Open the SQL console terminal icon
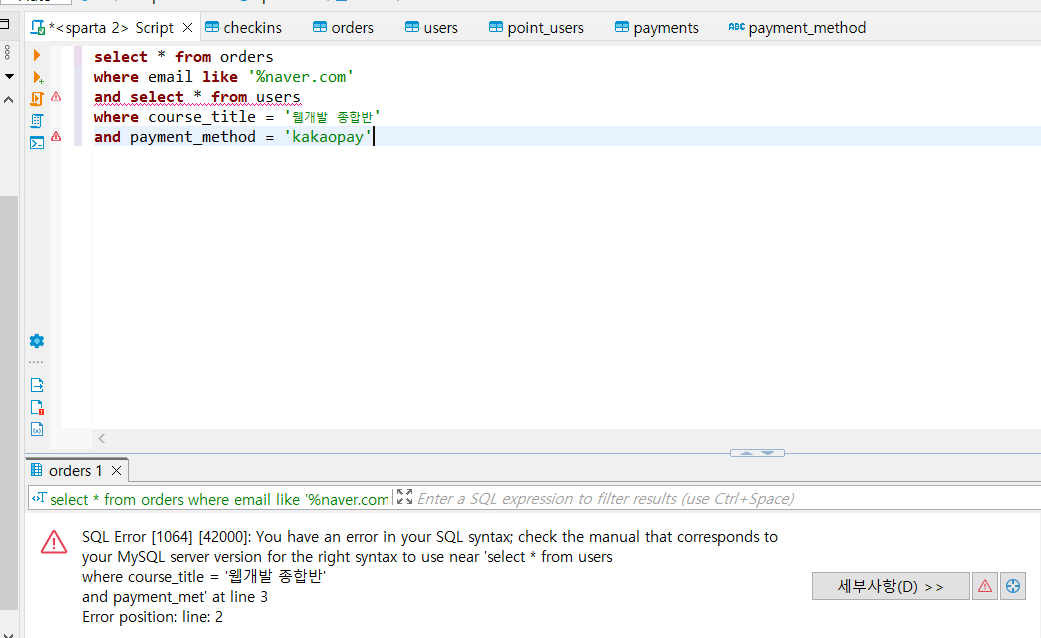Image resolution: width=1041 pixels, height=638 pixels. (37, 143)
